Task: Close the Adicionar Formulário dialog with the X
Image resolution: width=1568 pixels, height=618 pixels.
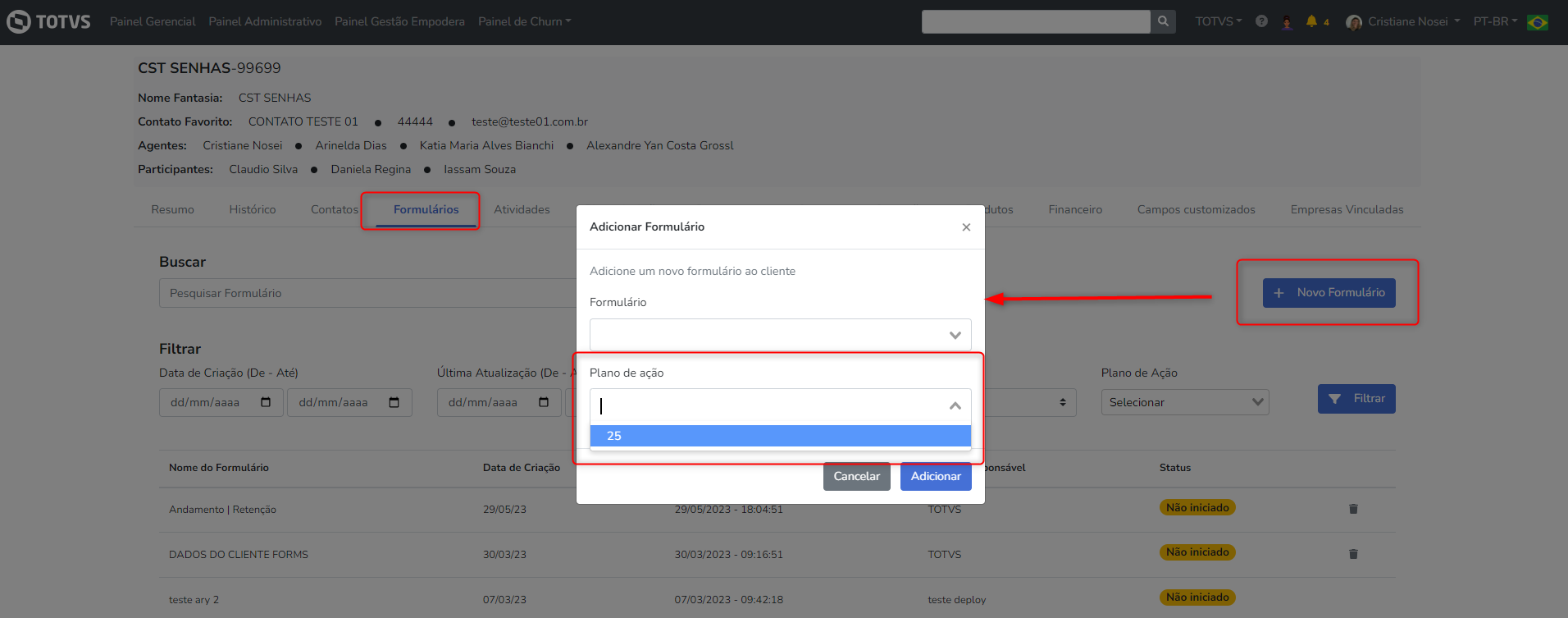Action: [966, 227]
